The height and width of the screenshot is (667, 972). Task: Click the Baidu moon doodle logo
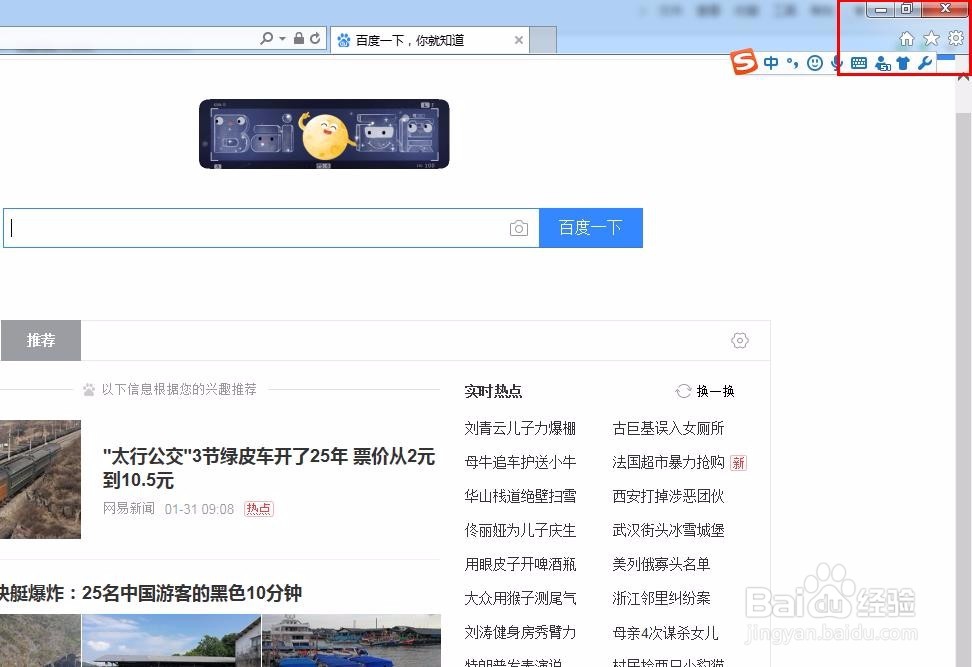click(x=324, y=134)
